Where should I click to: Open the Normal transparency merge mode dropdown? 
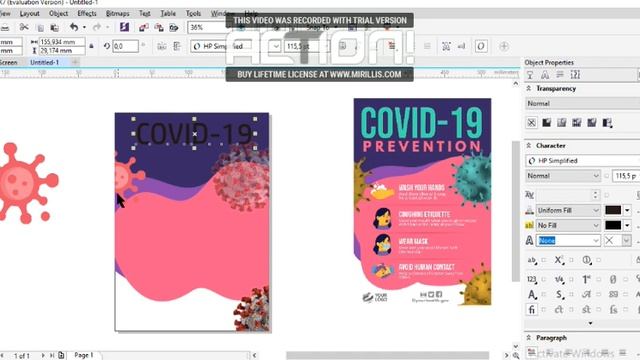click(582, 103)
